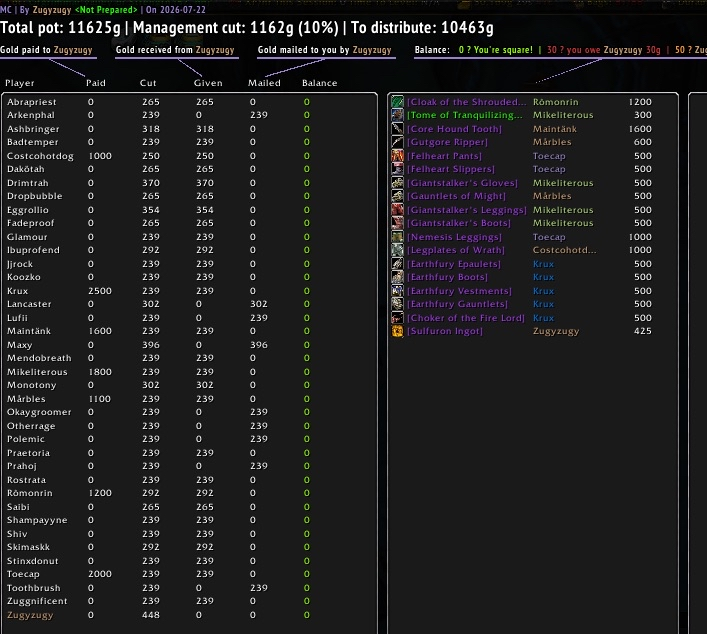Open the [Gutgore Ripper] item link
This screenshot has height=634, width=707.
click(447, 142)
